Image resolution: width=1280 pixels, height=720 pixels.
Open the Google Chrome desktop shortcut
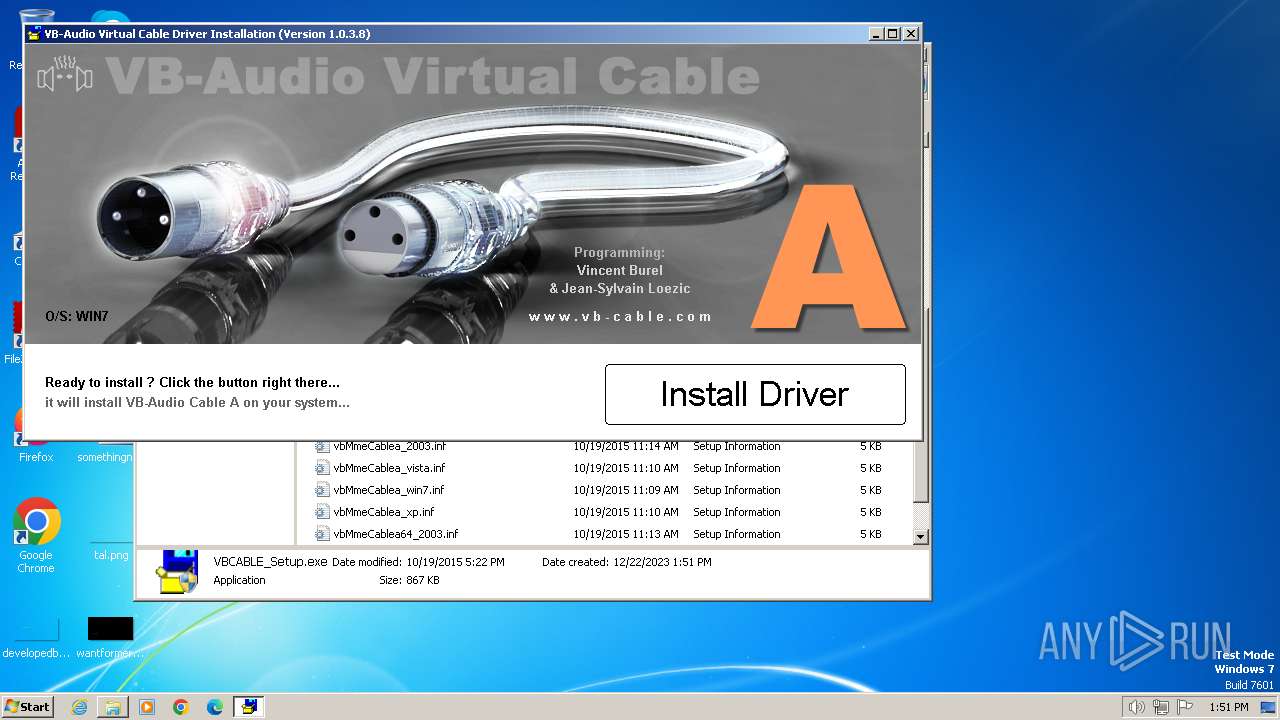(36, 537)
